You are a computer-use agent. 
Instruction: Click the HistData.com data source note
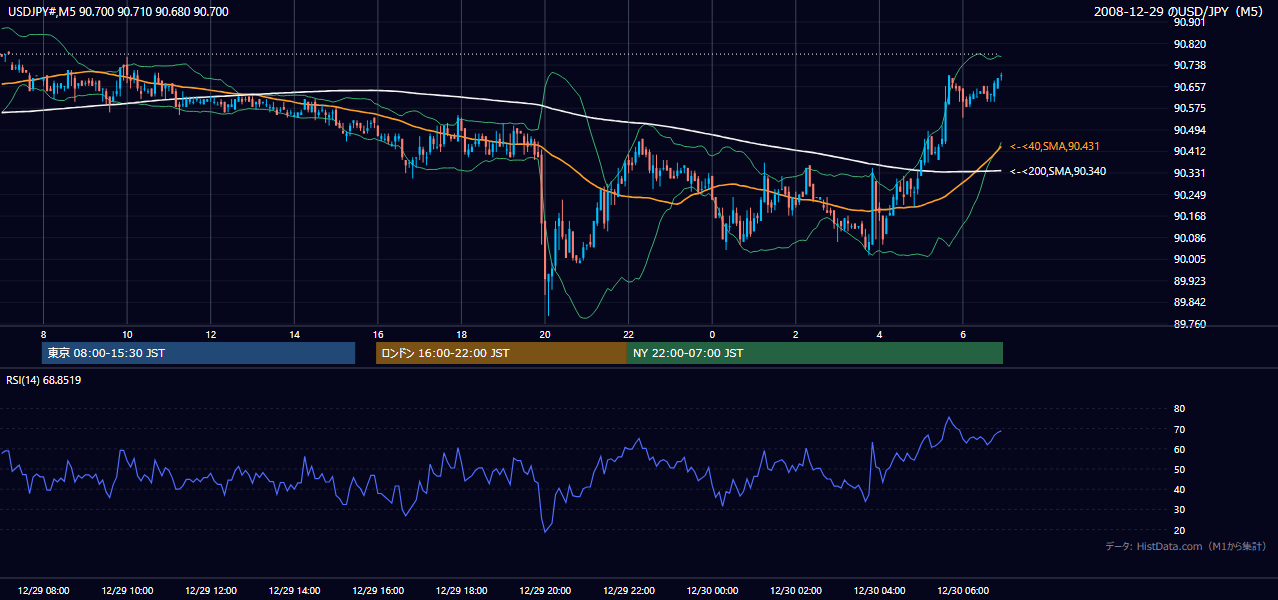click(1186, 546)
